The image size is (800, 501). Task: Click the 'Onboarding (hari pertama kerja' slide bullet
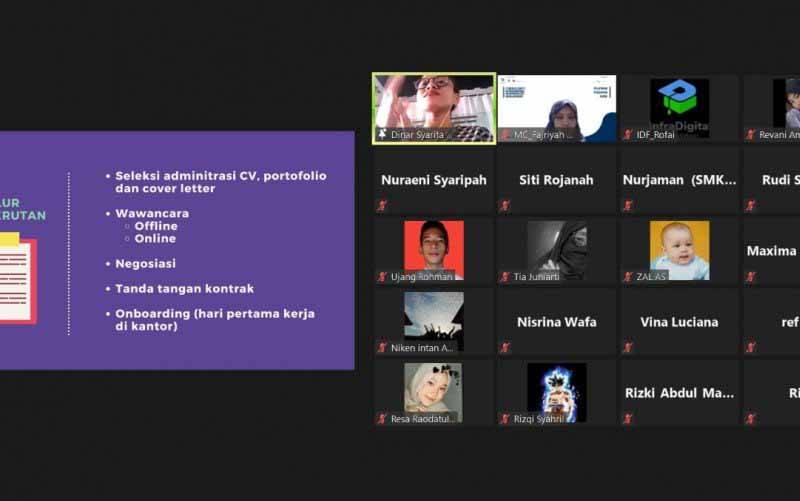(215, 314)
